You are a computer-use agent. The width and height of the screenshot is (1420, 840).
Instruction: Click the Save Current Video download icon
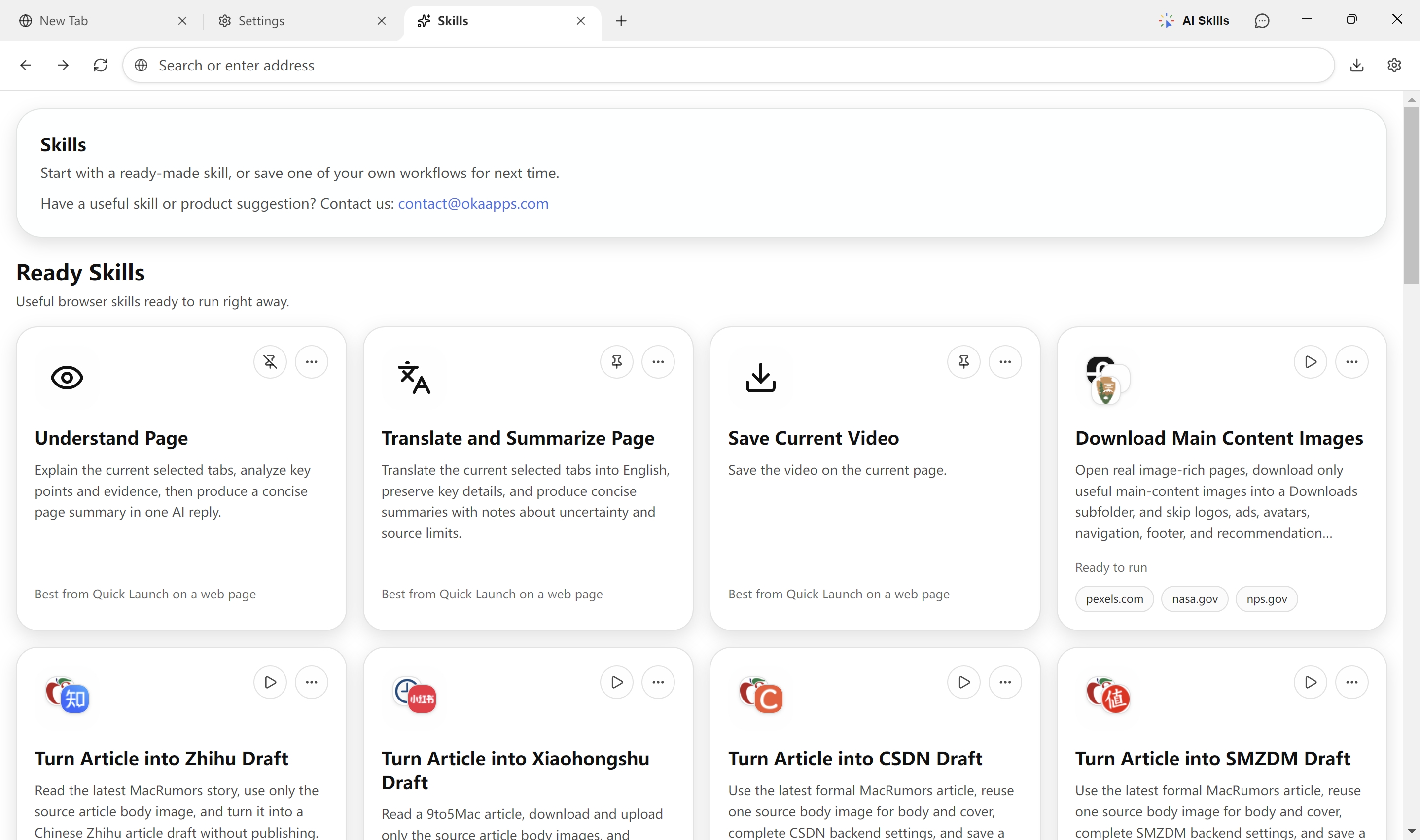(x=760, y=378)
